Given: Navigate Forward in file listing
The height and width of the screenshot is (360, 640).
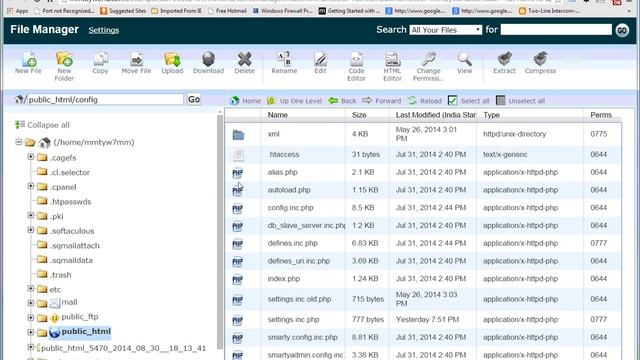Looking at the screenshot, I should click(382, 100).
